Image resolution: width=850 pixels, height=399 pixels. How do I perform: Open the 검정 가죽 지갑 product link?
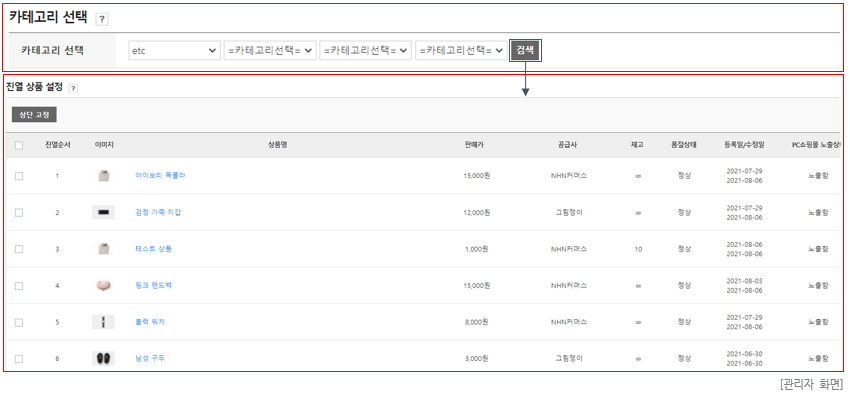[x=158, y=213]
